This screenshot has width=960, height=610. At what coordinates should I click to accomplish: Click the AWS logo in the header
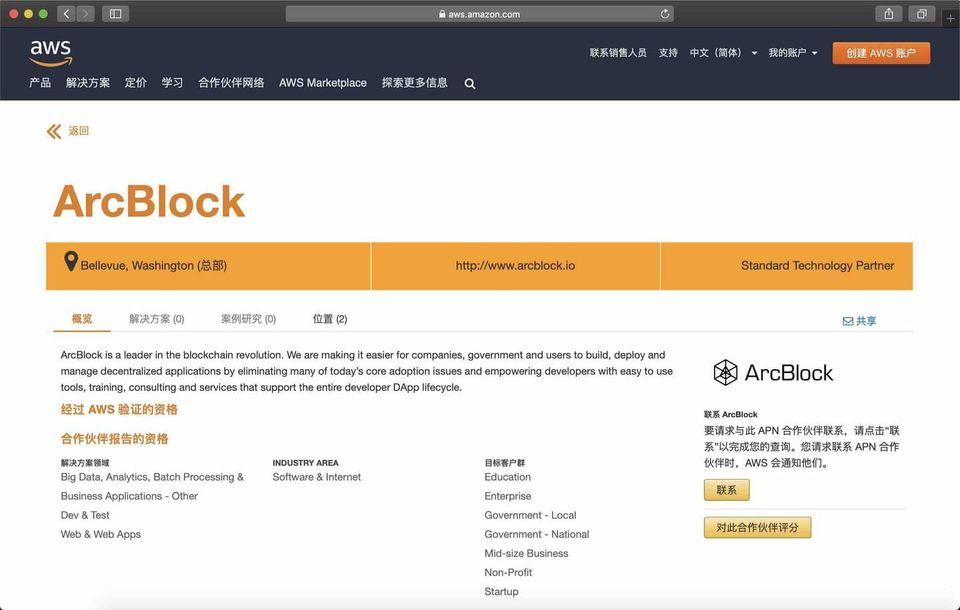(51, 53)
